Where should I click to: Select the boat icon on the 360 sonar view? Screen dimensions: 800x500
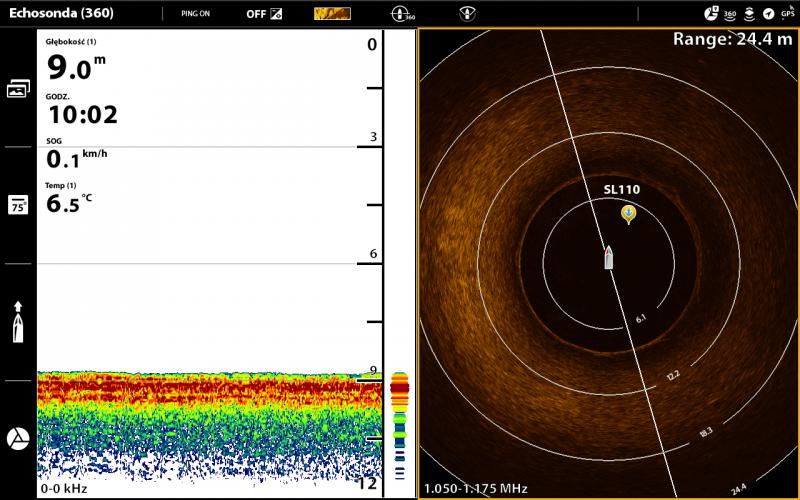tap(608, 257)
